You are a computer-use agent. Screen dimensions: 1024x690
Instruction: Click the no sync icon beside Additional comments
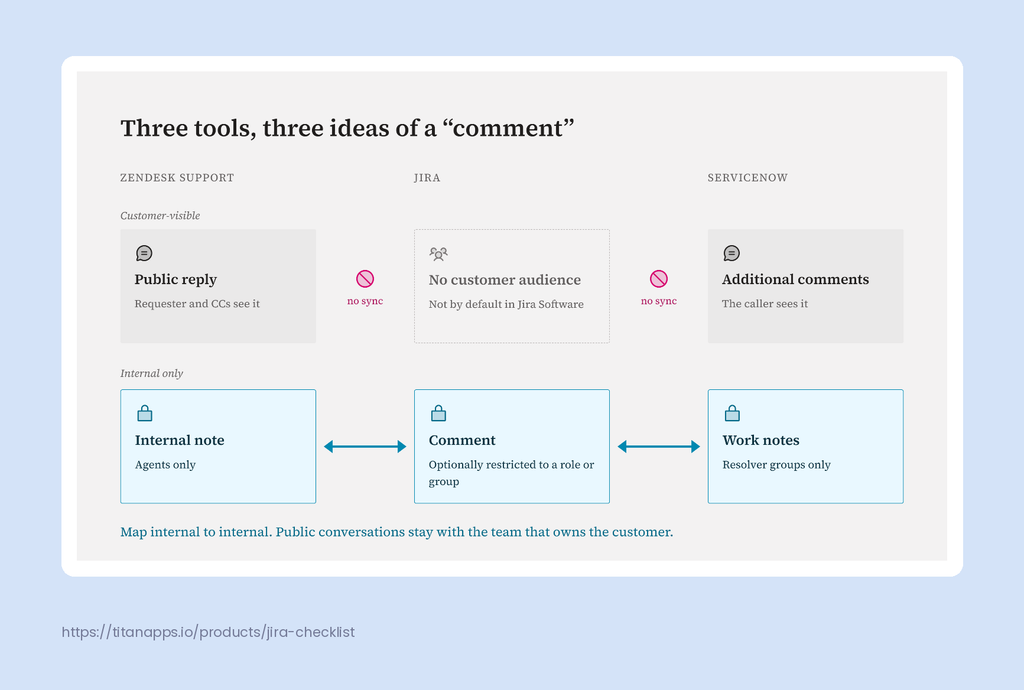coord(659,279)
